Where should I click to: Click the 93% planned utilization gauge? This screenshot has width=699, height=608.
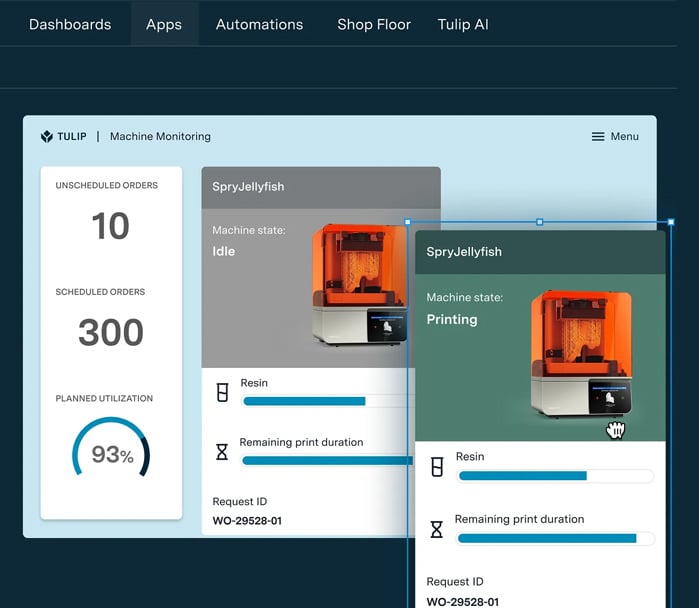(x=111, y=447)
